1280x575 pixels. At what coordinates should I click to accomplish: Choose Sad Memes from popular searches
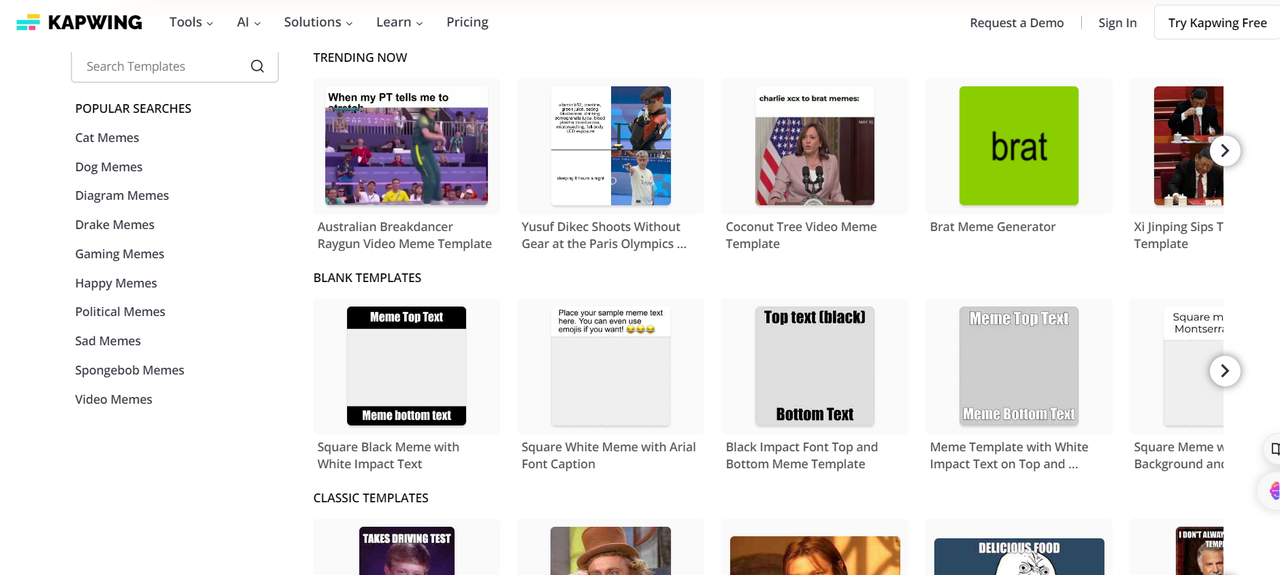click(x=108, y=341)
